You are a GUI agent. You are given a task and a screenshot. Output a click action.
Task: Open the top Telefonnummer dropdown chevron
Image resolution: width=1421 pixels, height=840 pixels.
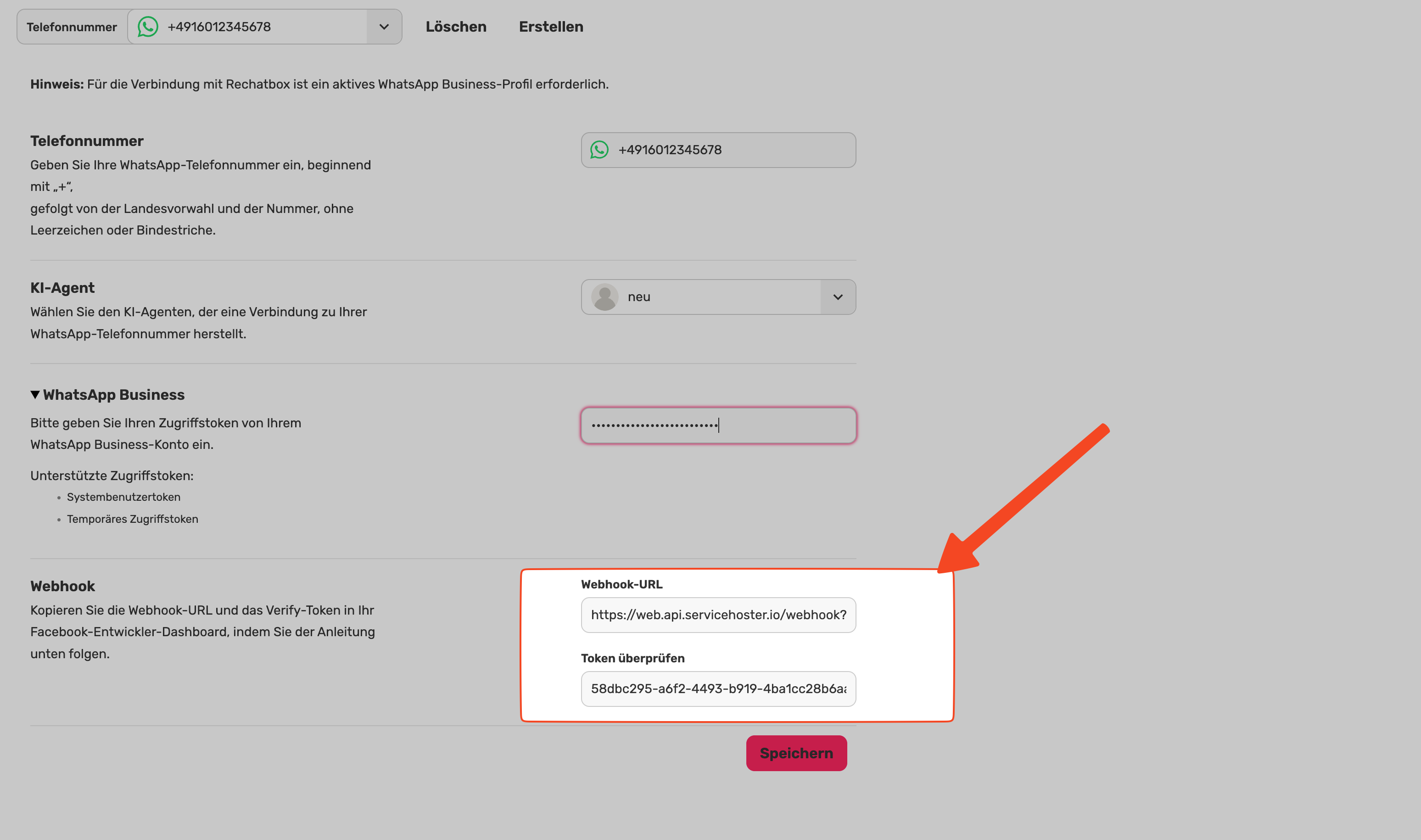point(384,27)
